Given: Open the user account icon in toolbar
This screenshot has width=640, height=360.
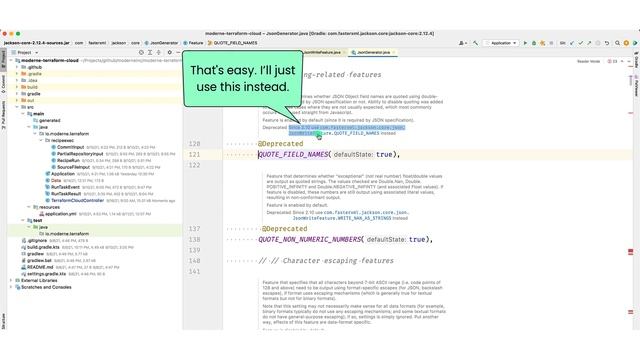Looking at the screenshot, I should pyautogui.click(x=462, y=43).
